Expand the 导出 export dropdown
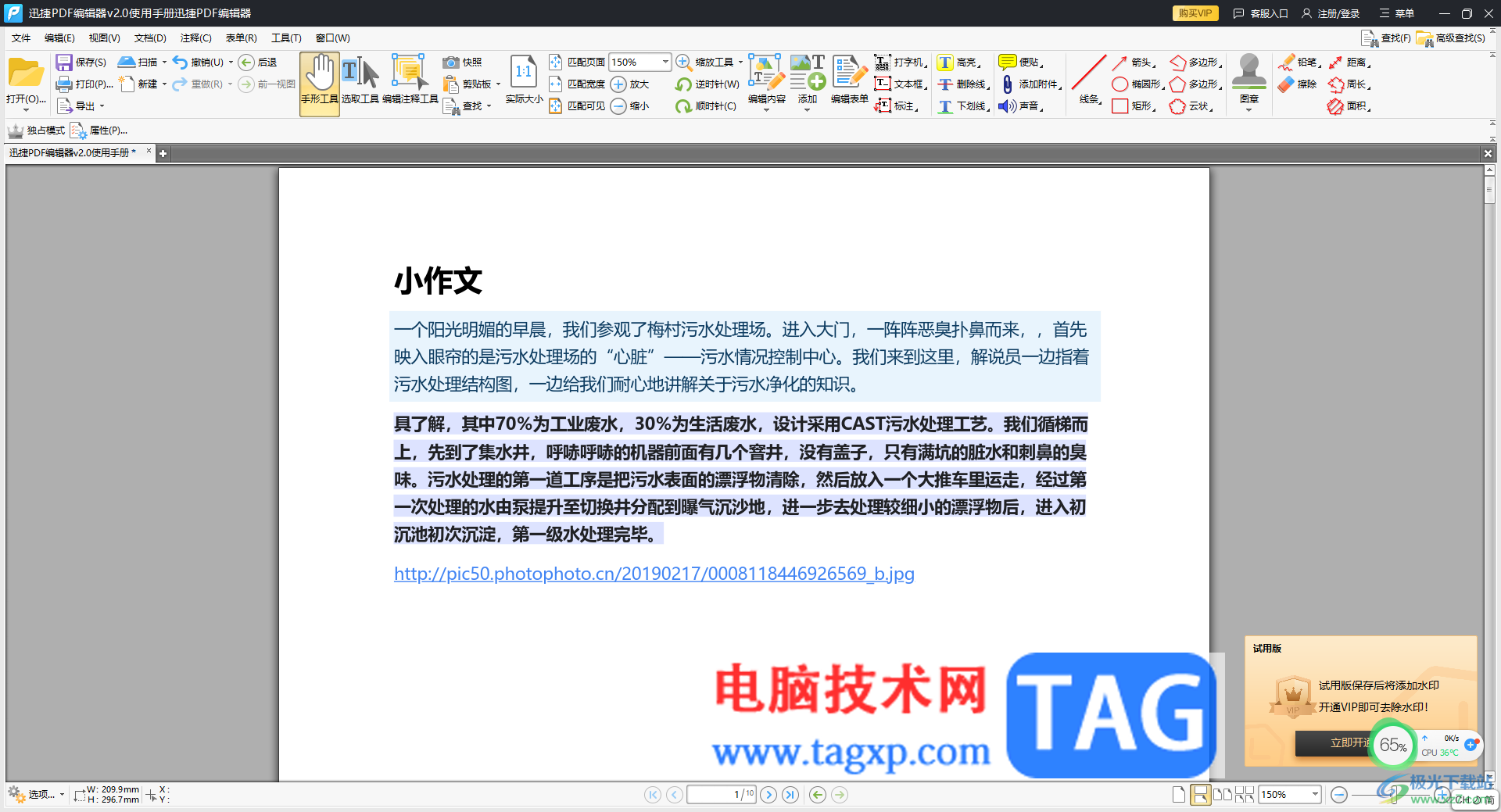The height and width of the screenshot is (812, 1501). [x=102, y=106]
